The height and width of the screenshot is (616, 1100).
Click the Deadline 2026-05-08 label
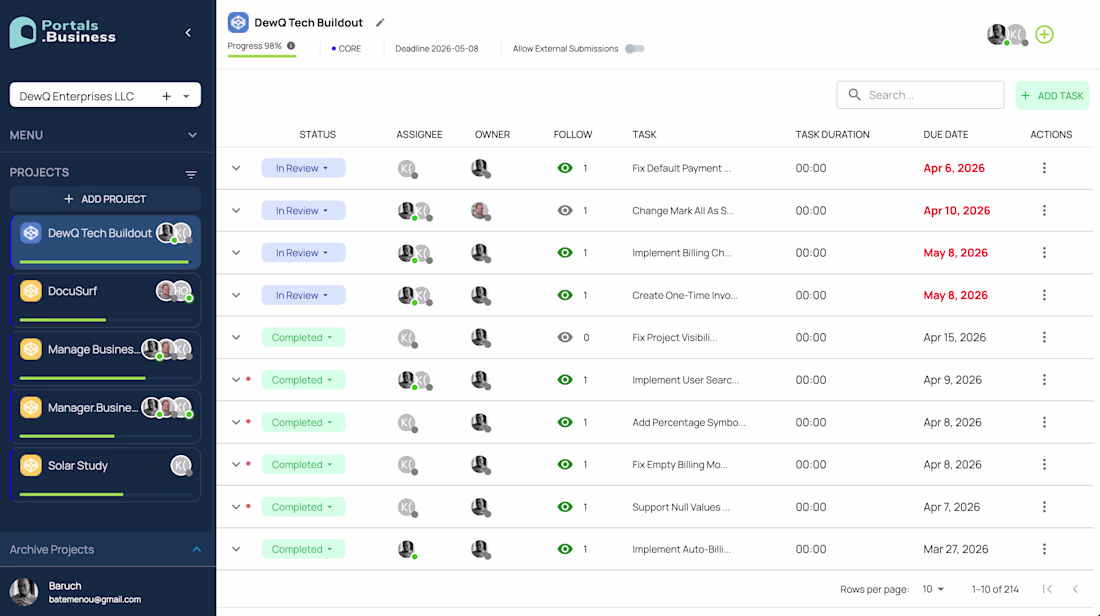tap(436, 48)
